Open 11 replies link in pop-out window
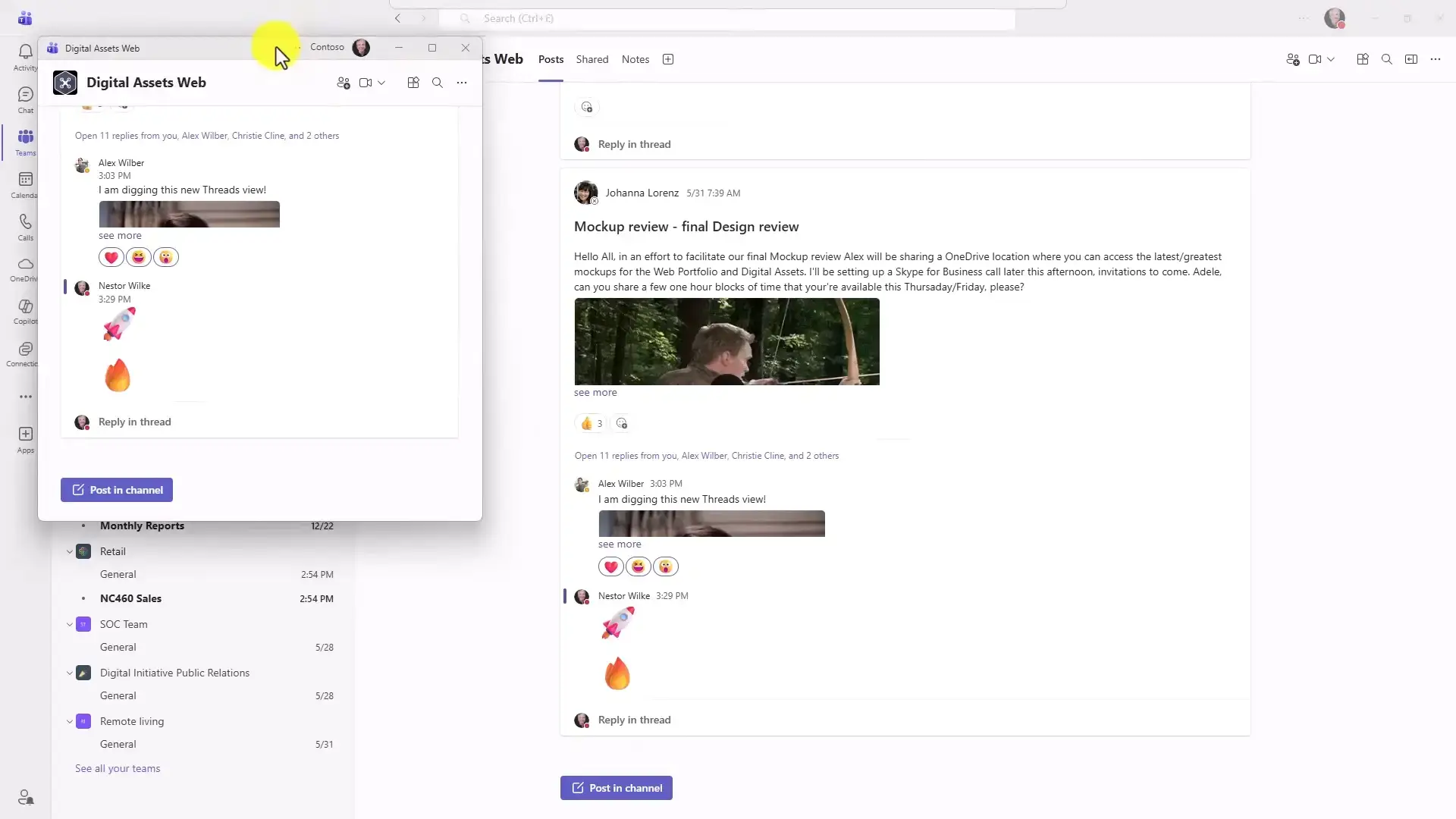Viewport: 1456px width, 819px height. [x=207, y=136]
